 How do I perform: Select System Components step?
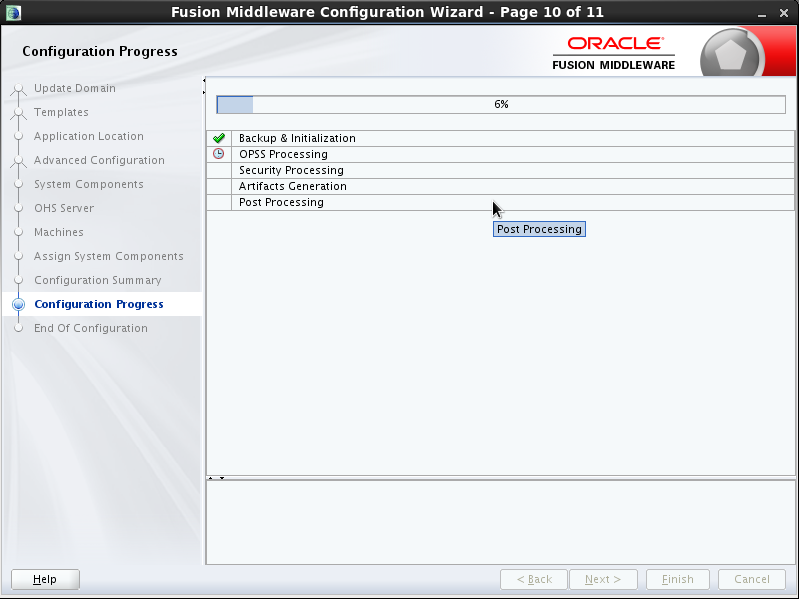[x=89, y=184]
